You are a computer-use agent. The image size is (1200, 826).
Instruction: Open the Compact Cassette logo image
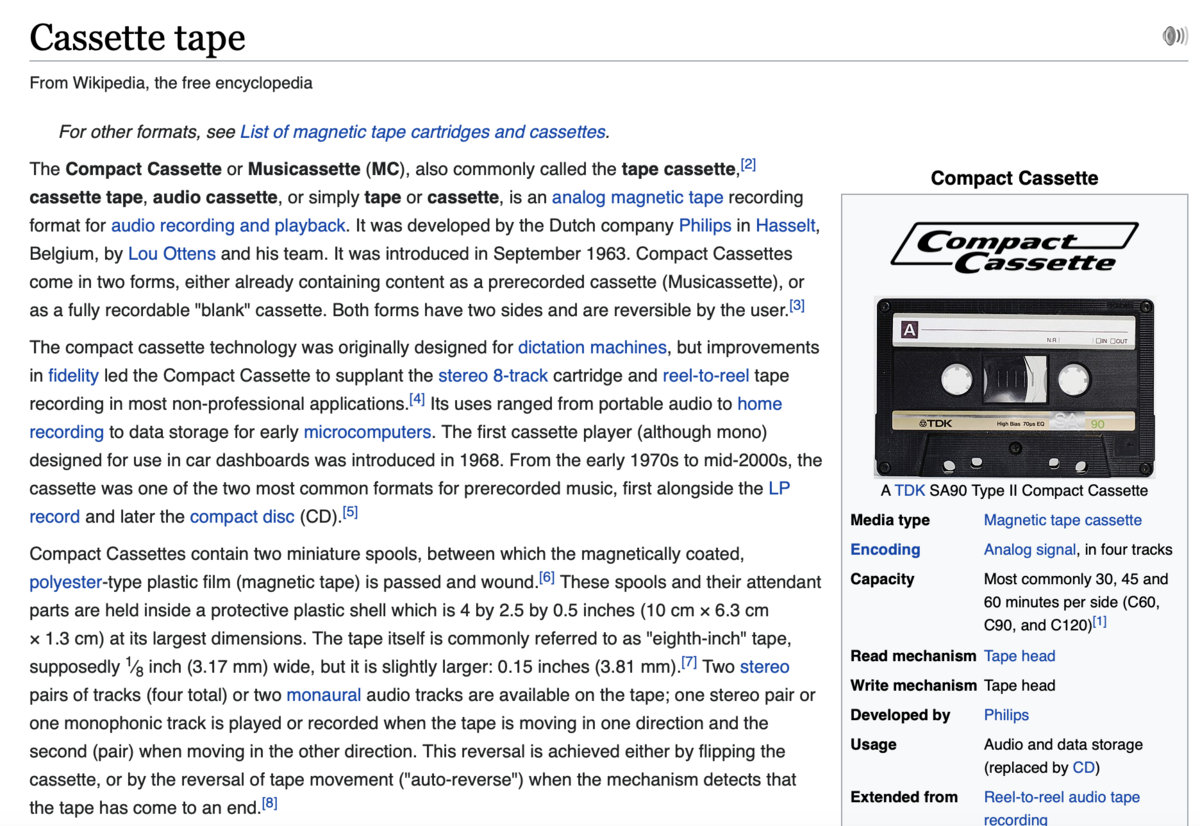[1014, 248]
